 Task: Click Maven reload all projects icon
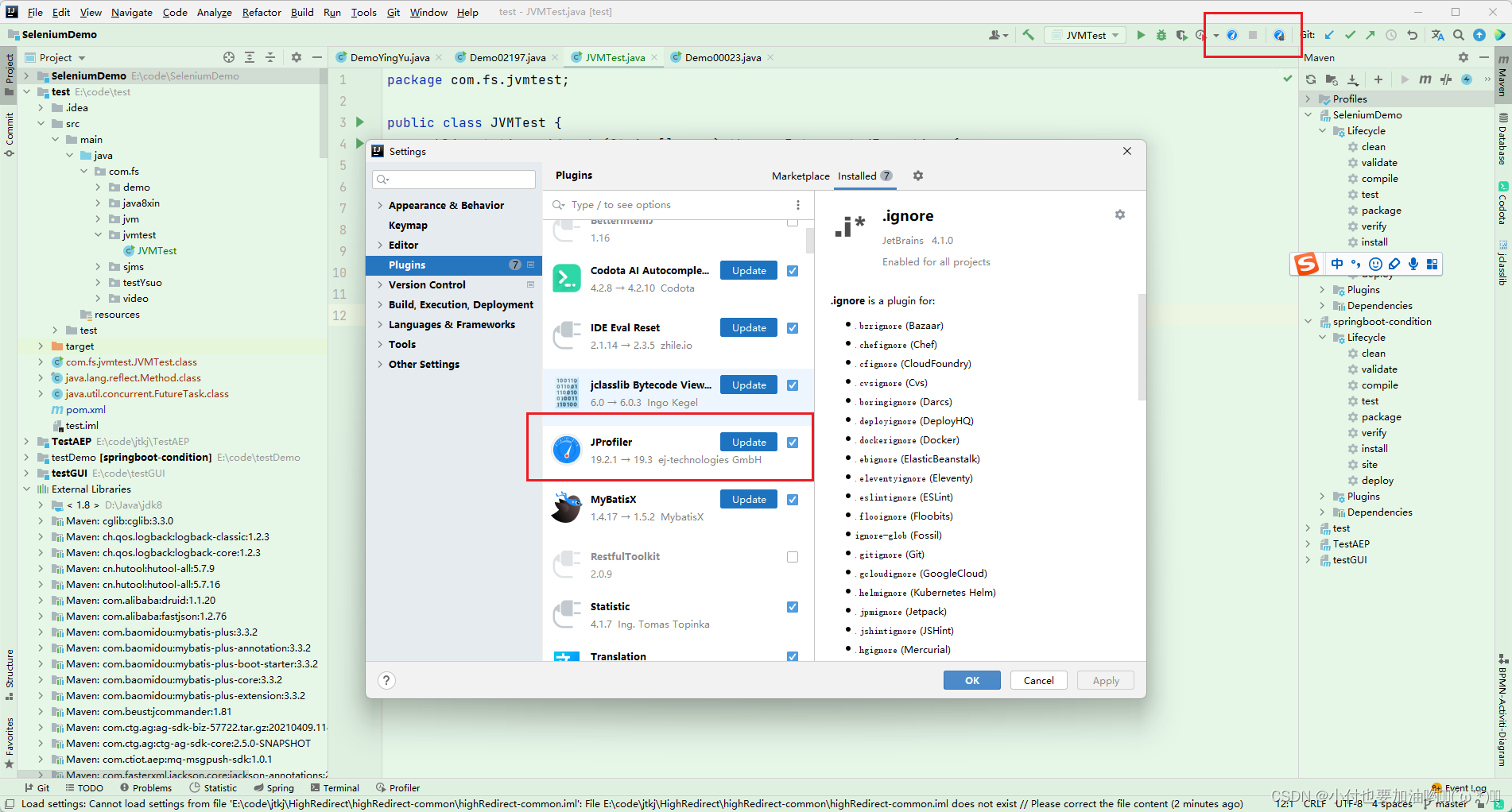1311,79
